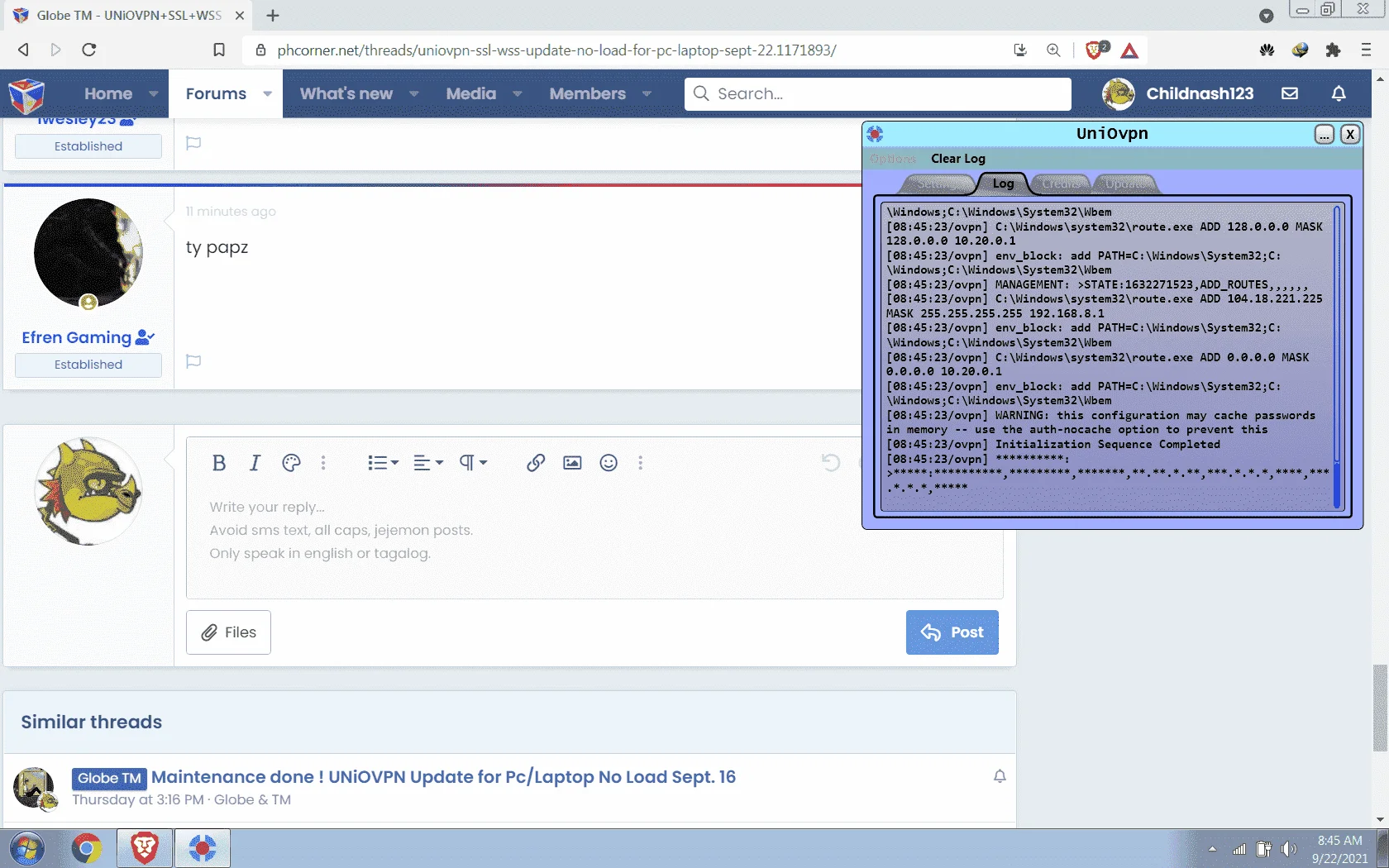Open the smilies emoji picker

(x=609, y=463)
